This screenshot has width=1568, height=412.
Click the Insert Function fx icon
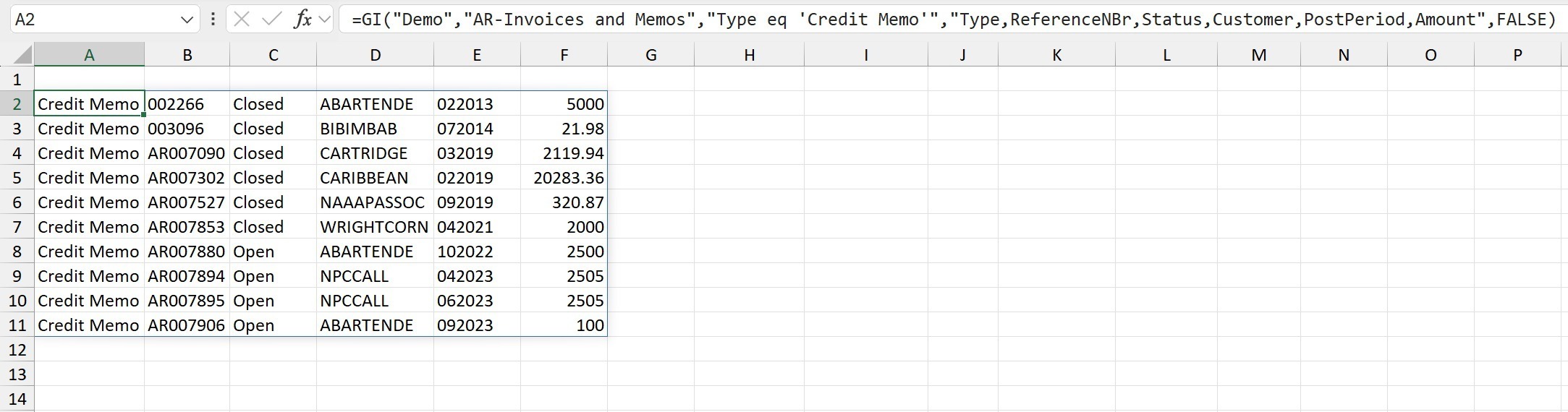(x=302, y=20)
